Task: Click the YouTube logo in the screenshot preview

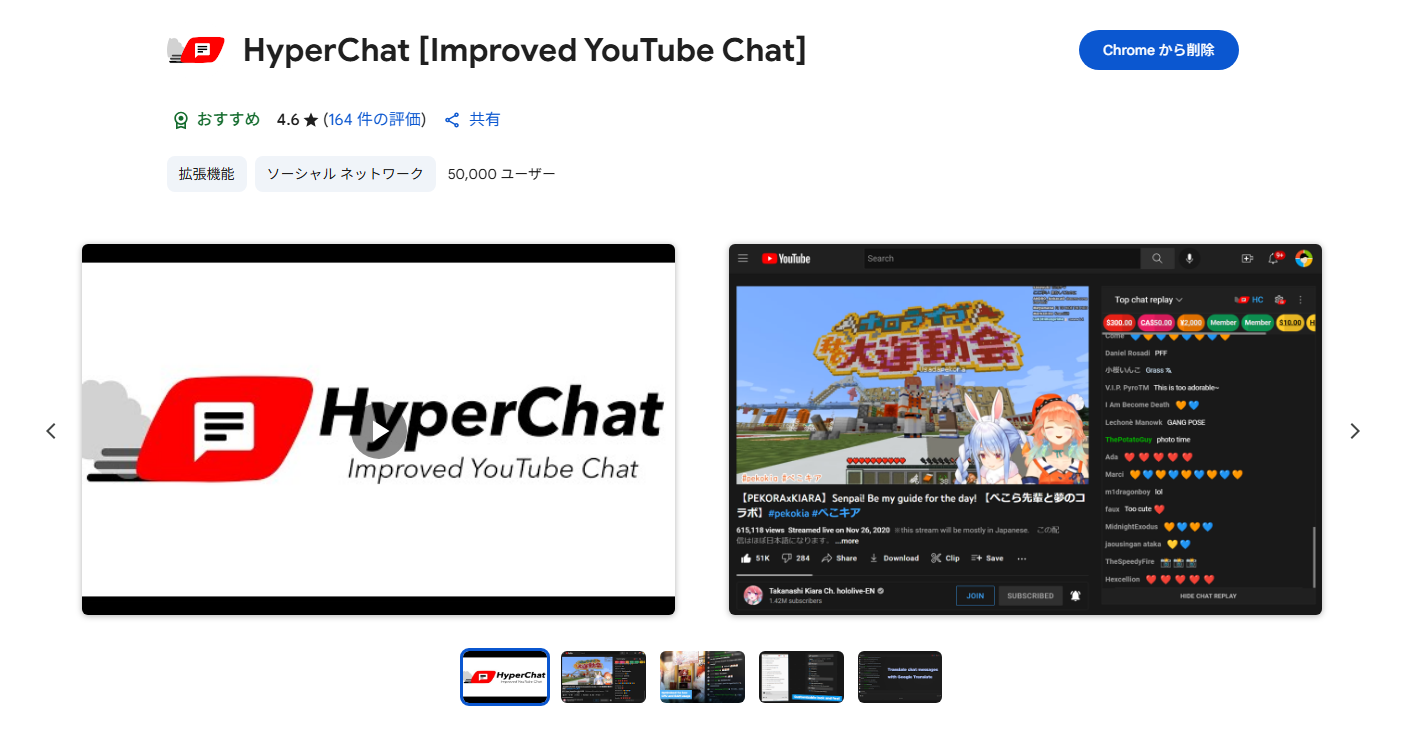Action: [786, 258]
